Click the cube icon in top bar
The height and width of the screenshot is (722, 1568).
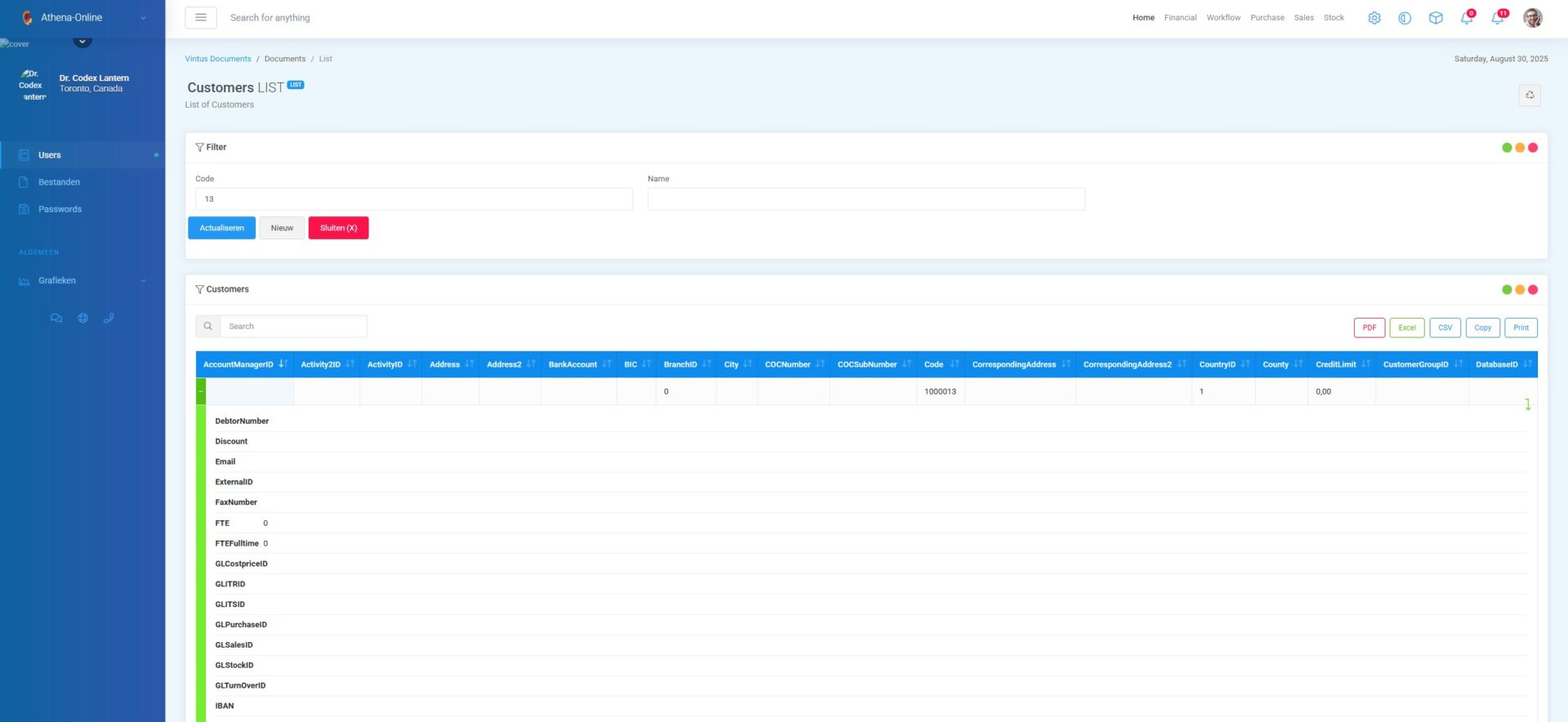pyautogui.click(x=1435, y=18)
